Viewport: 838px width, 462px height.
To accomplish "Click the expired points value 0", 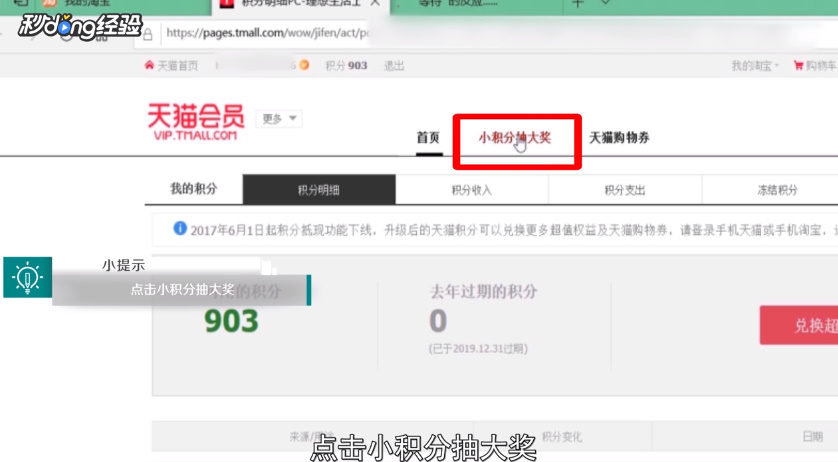I will pyautogui.click(x=438, y=321).
